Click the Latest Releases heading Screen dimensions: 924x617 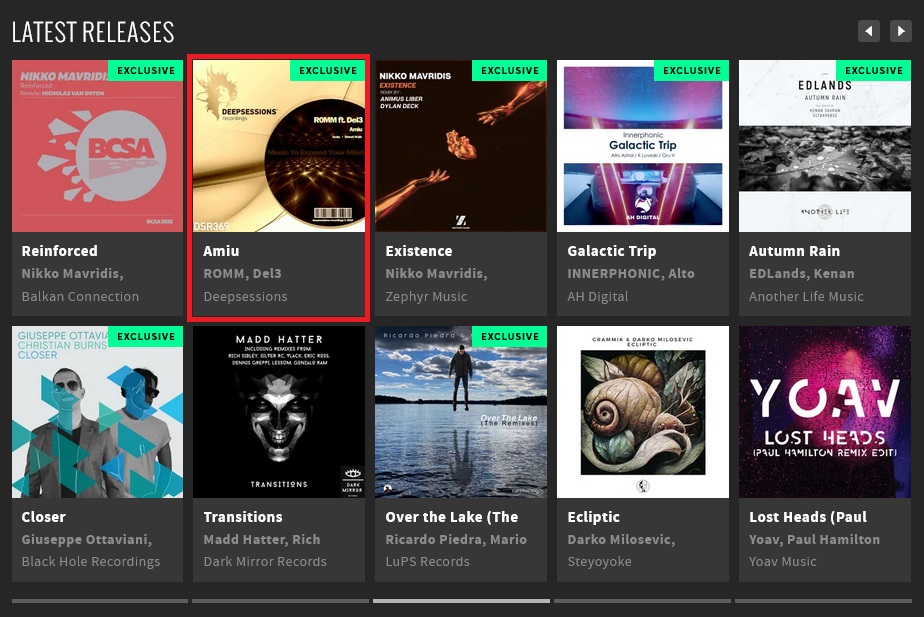point(93,32)
